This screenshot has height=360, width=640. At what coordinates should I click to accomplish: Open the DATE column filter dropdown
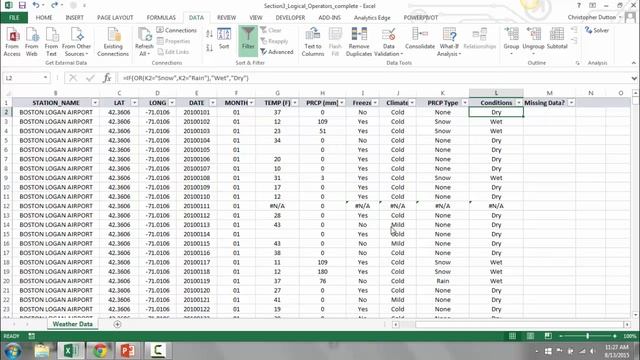[x=213, y=102]
